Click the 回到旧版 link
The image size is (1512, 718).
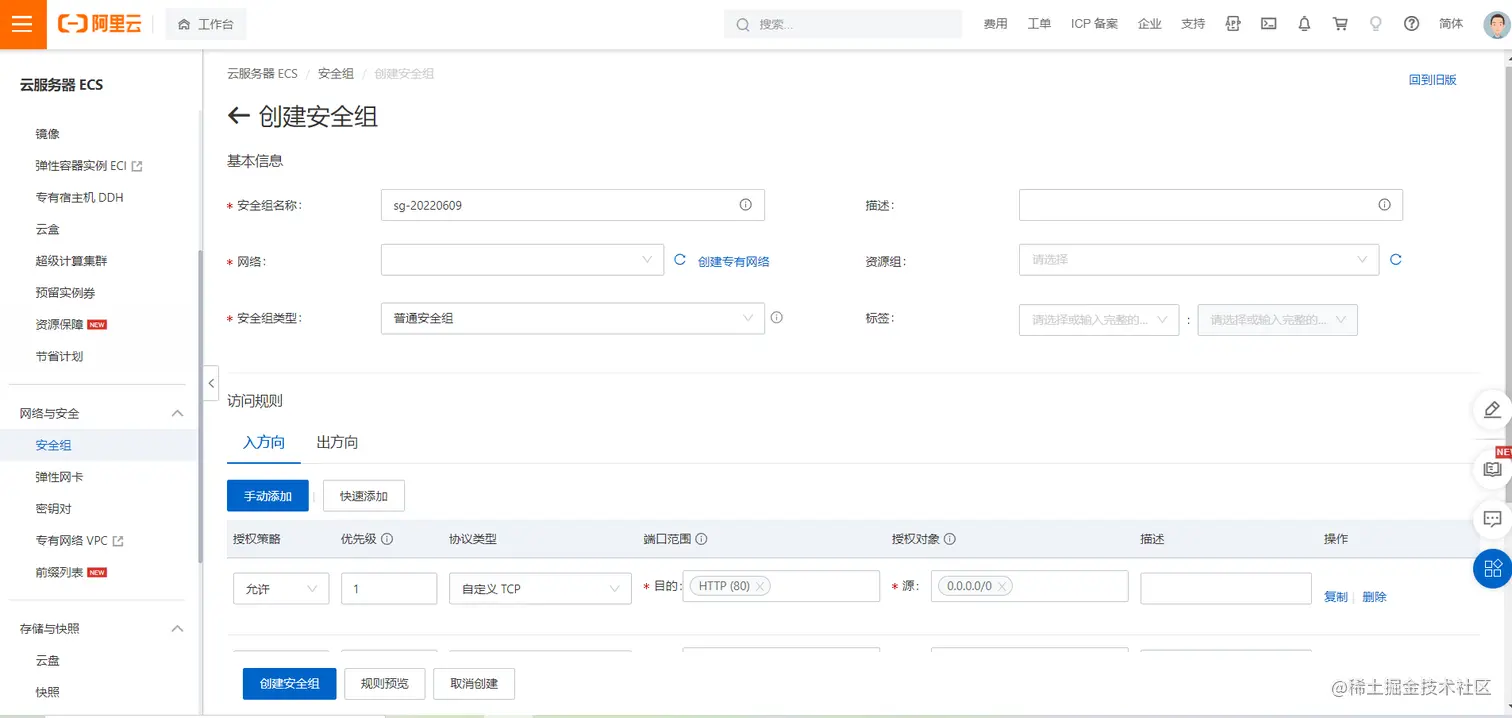[1433, 80]
